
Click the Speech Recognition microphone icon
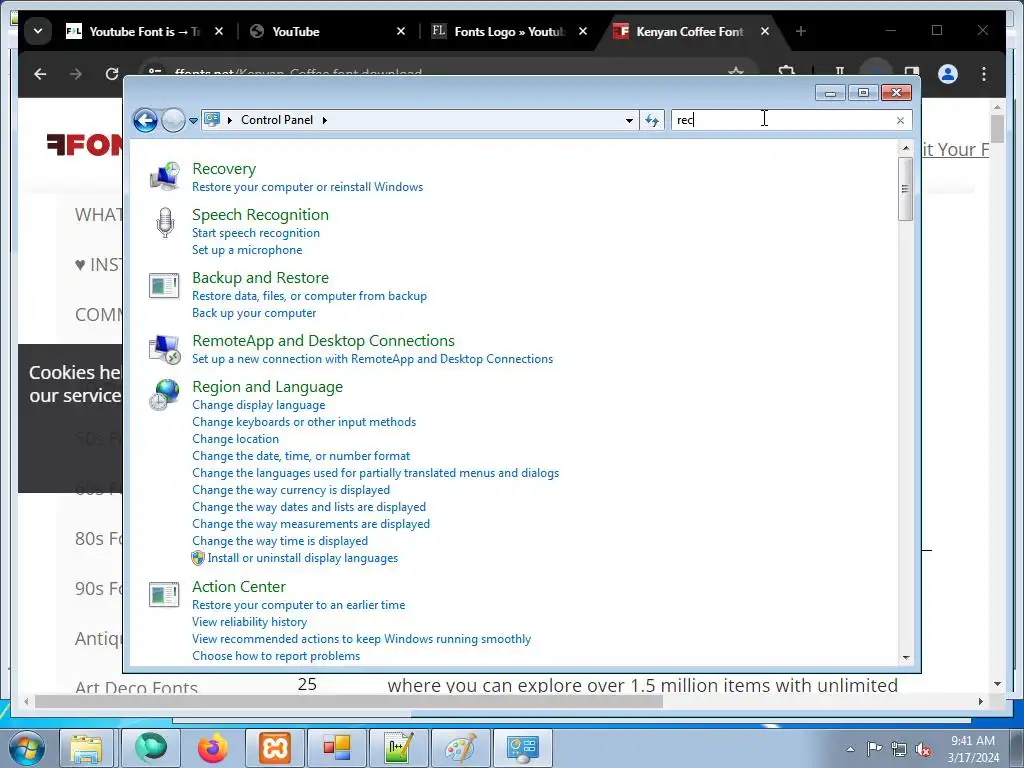coord(165,222)
